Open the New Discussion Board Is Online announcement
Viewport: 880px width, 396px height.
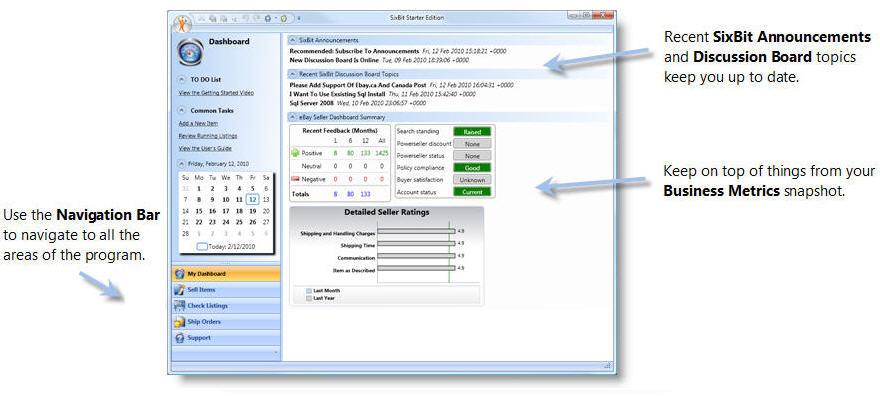pos(334,60)
